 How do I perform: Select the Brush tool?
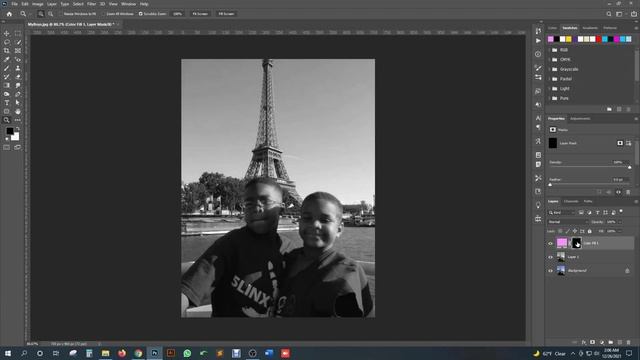7,68
